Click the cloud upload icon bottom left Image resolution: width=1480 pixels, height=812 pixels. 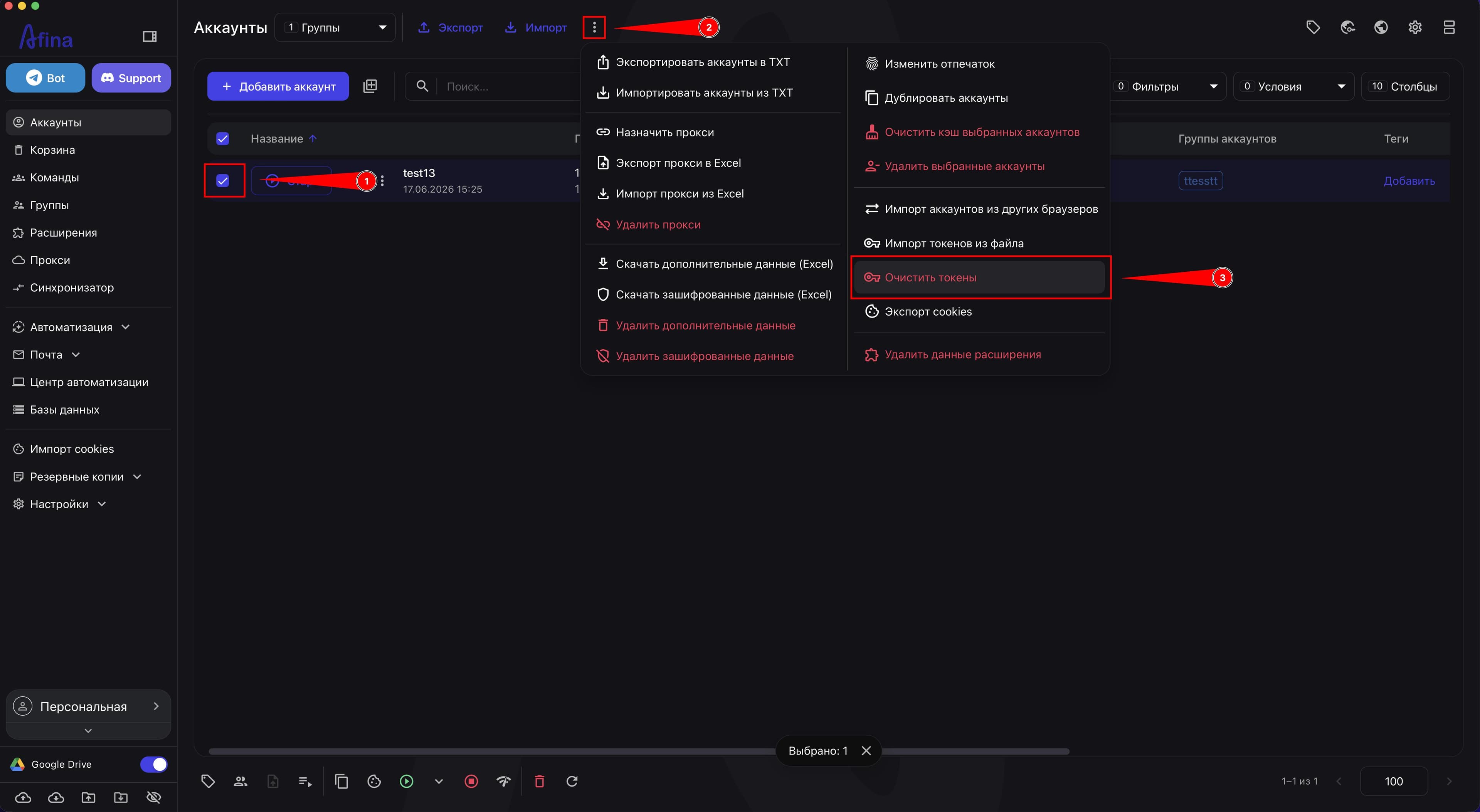(x=23, y=797)
